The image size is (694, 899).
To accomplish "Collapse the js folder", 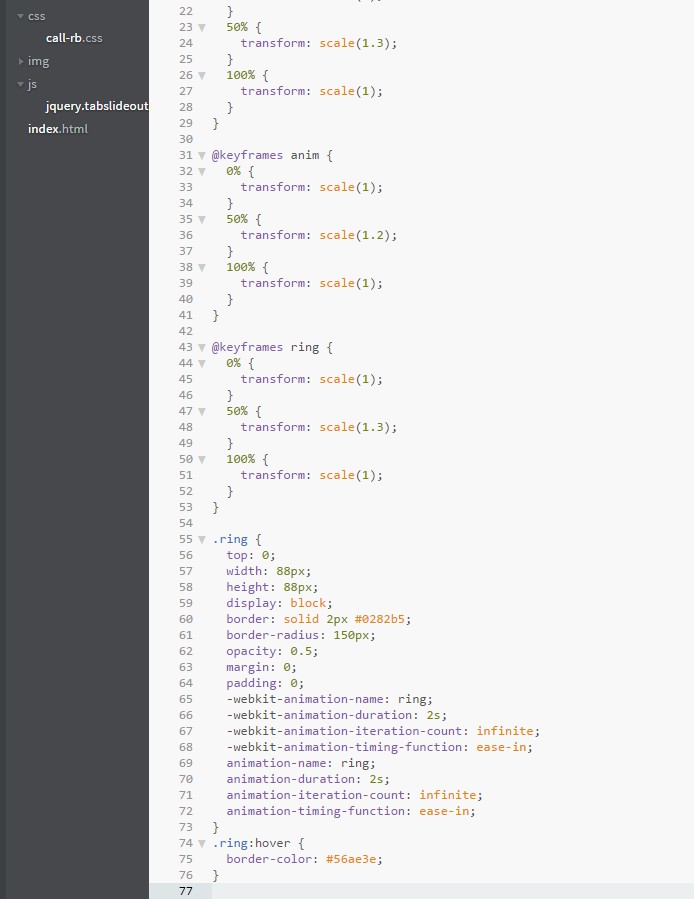I will click(x=21, y=84).
